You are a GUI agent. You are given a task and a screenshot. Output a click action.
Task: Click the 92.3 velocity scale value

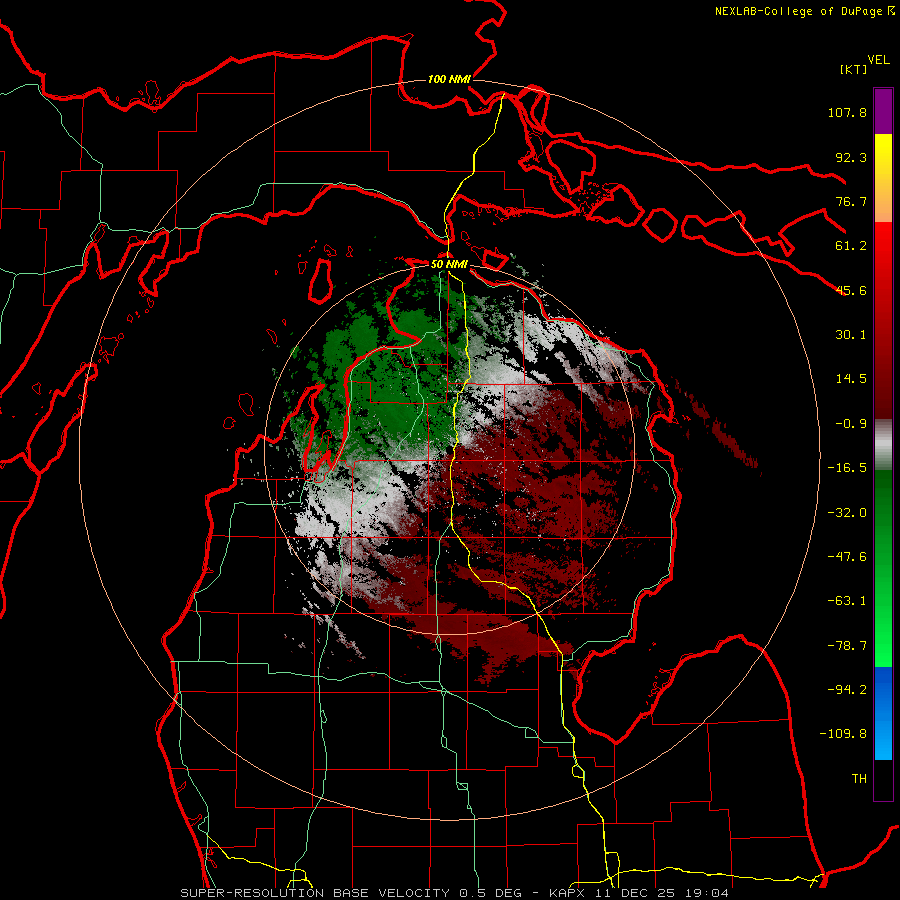pos(851,157)
